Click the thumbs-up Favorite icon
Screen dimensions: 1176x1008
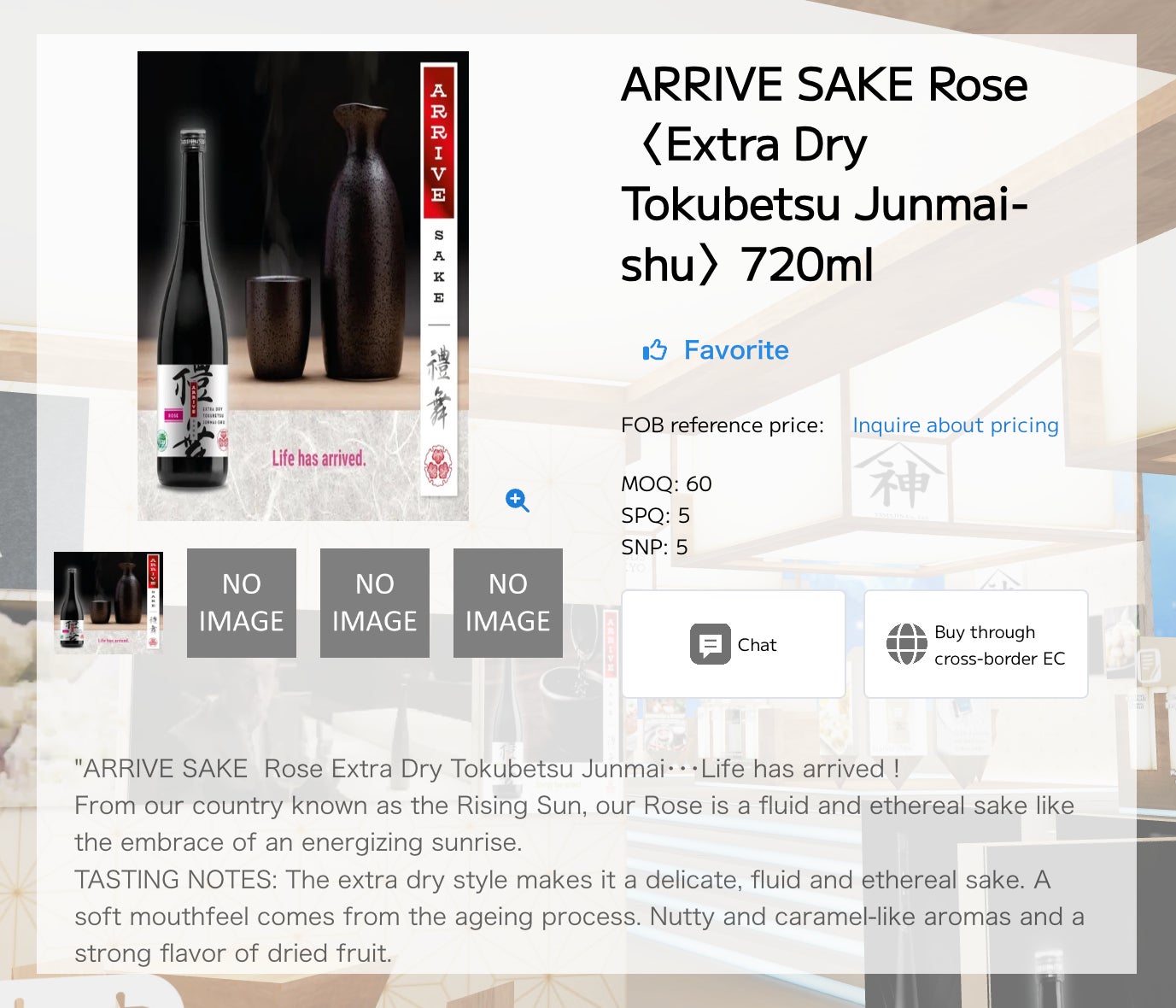(655, 350)
